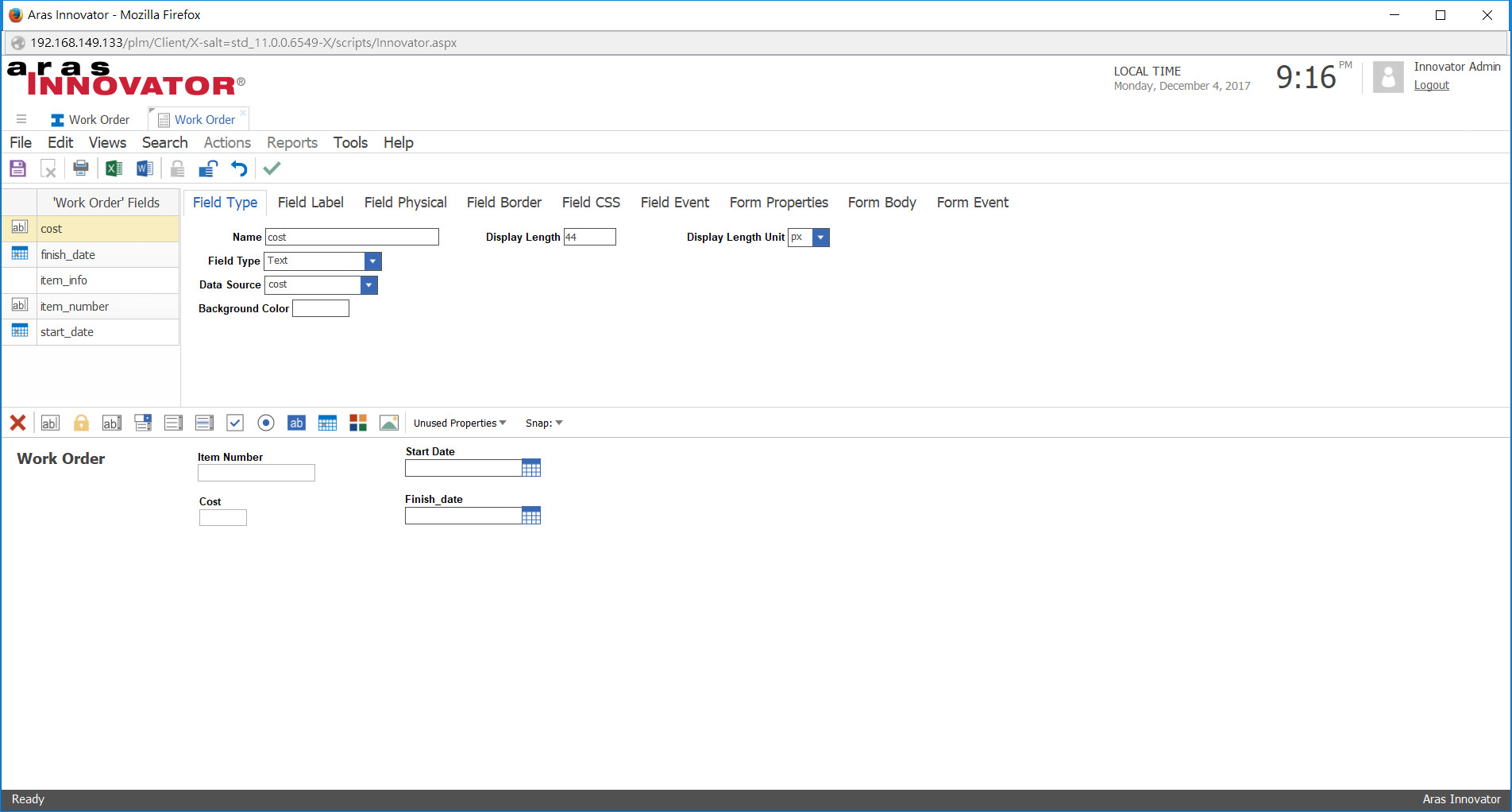Expand the Snap dropdown
The height and width of the screenshot is (812, 1512).
pos(544,423)
